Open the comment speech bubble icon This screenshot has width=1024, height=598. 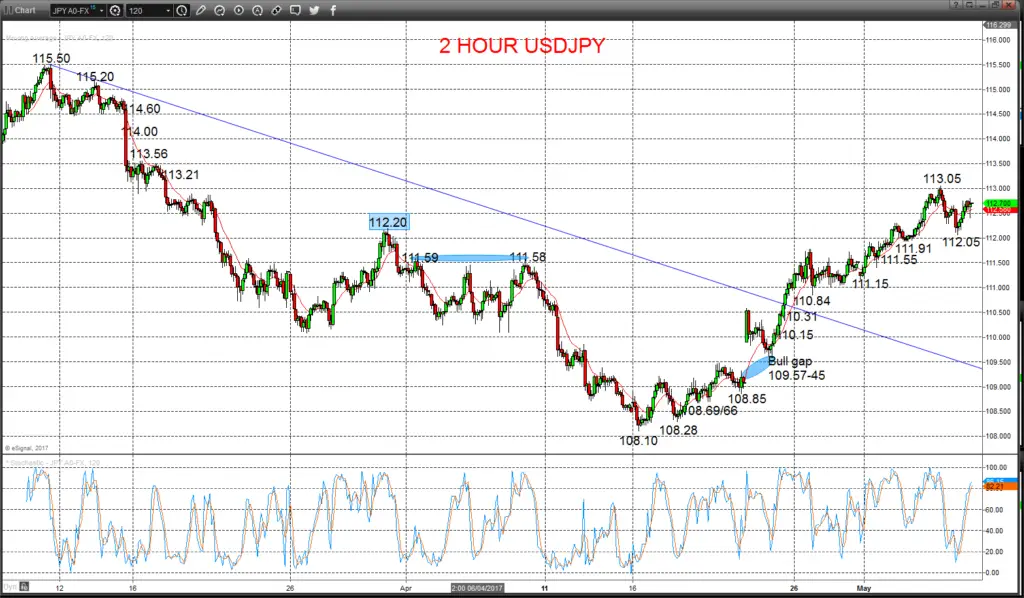[296, 10]
